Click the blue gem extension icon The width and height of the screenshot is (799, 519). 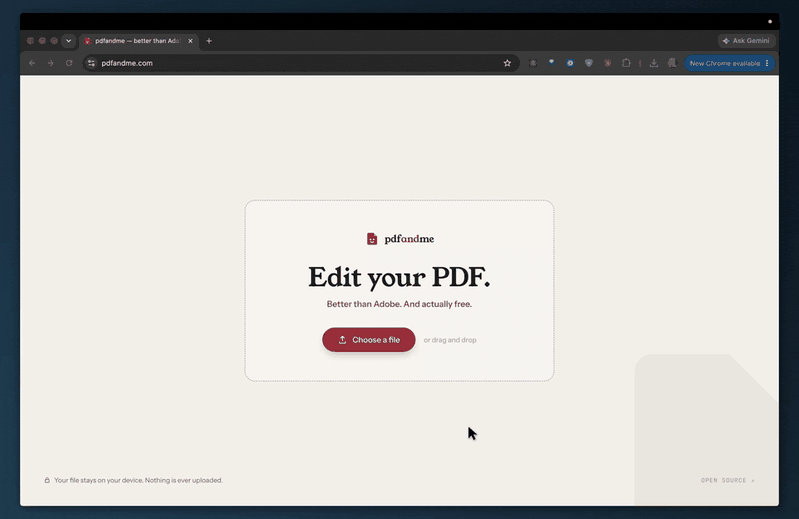551,63
